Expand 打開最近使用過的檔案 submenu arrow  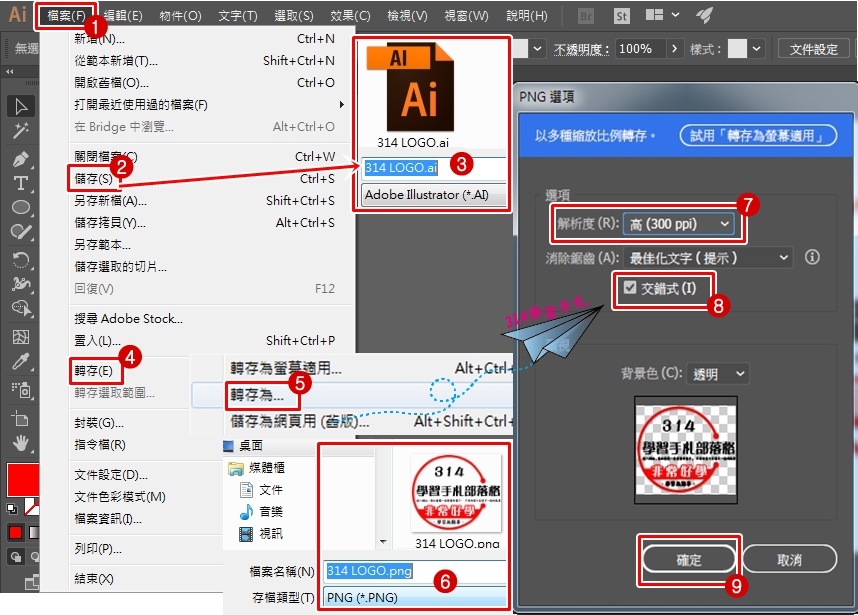(x=341, y=105)
